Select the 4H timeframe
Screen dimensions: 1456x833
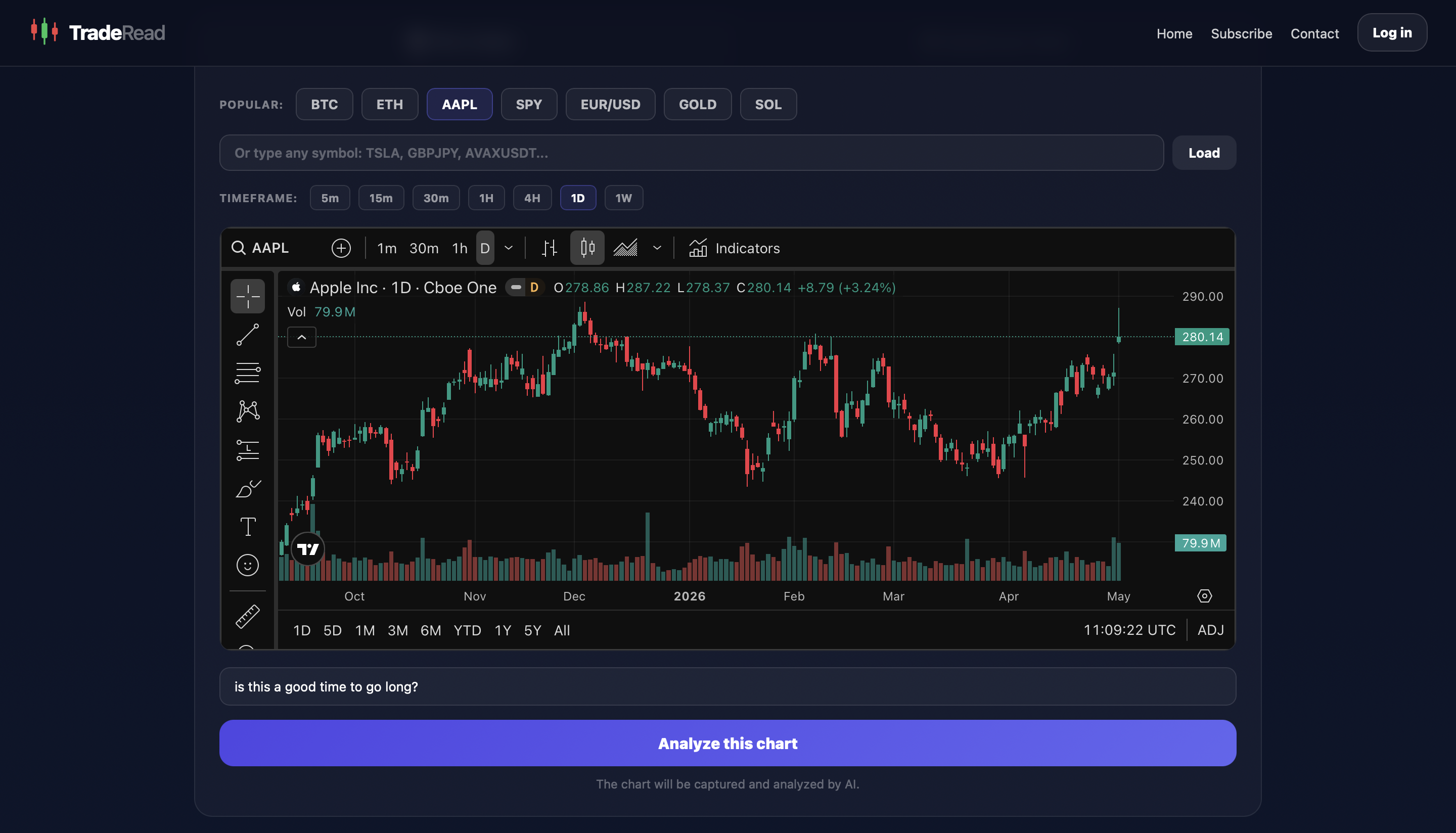pos(532,198)
